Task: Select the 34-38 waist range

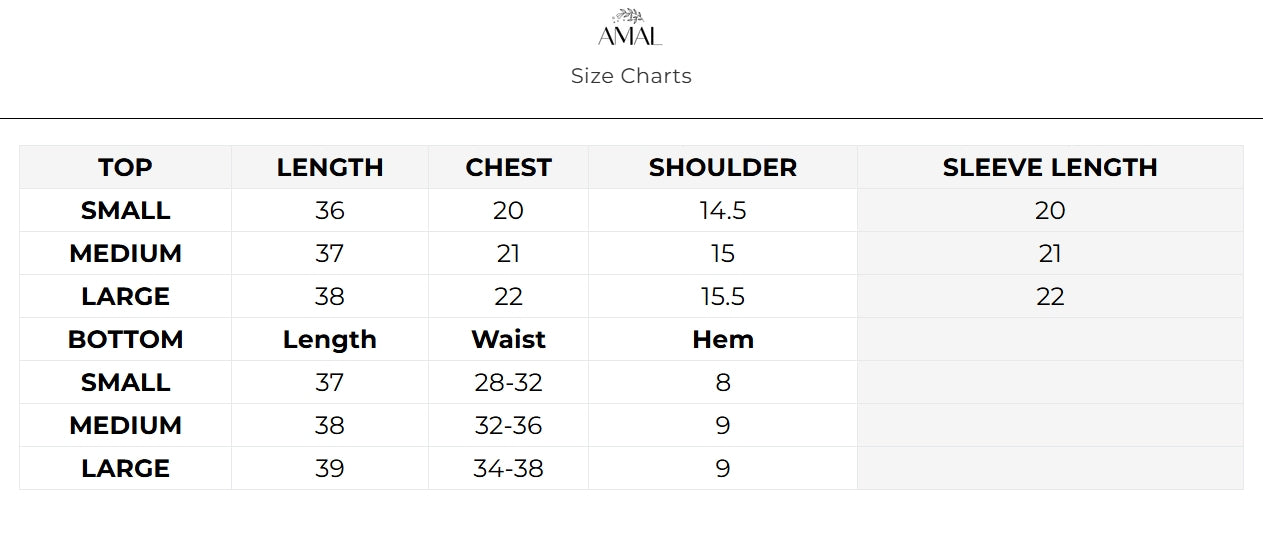Action: [508, 469]
